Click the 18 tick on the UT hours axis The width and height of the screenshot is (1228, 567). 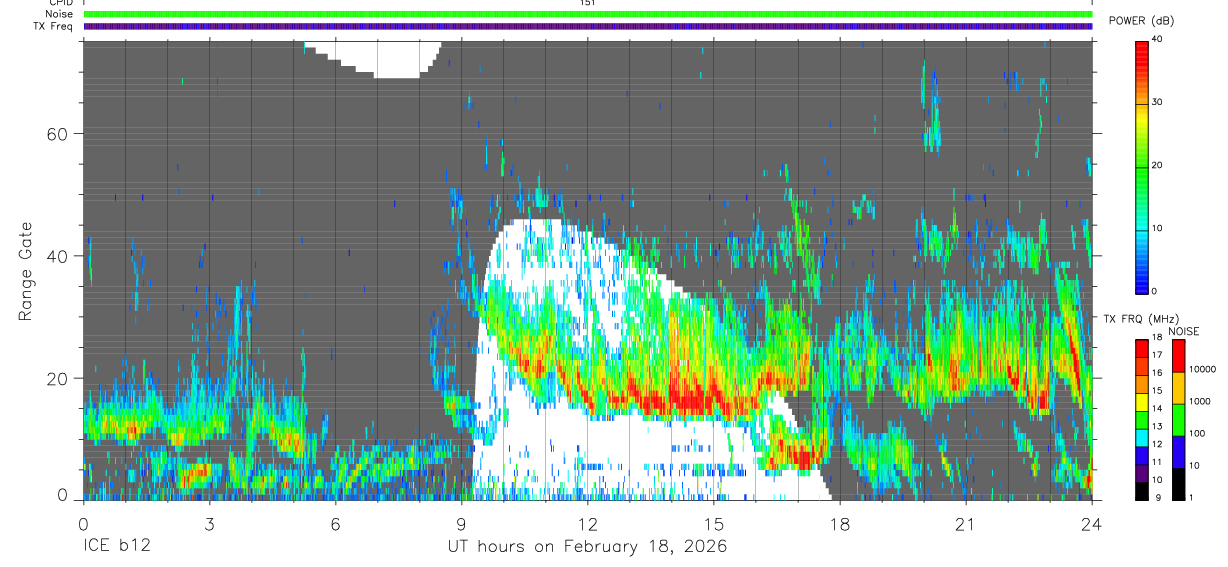click(x=840, y=524)
